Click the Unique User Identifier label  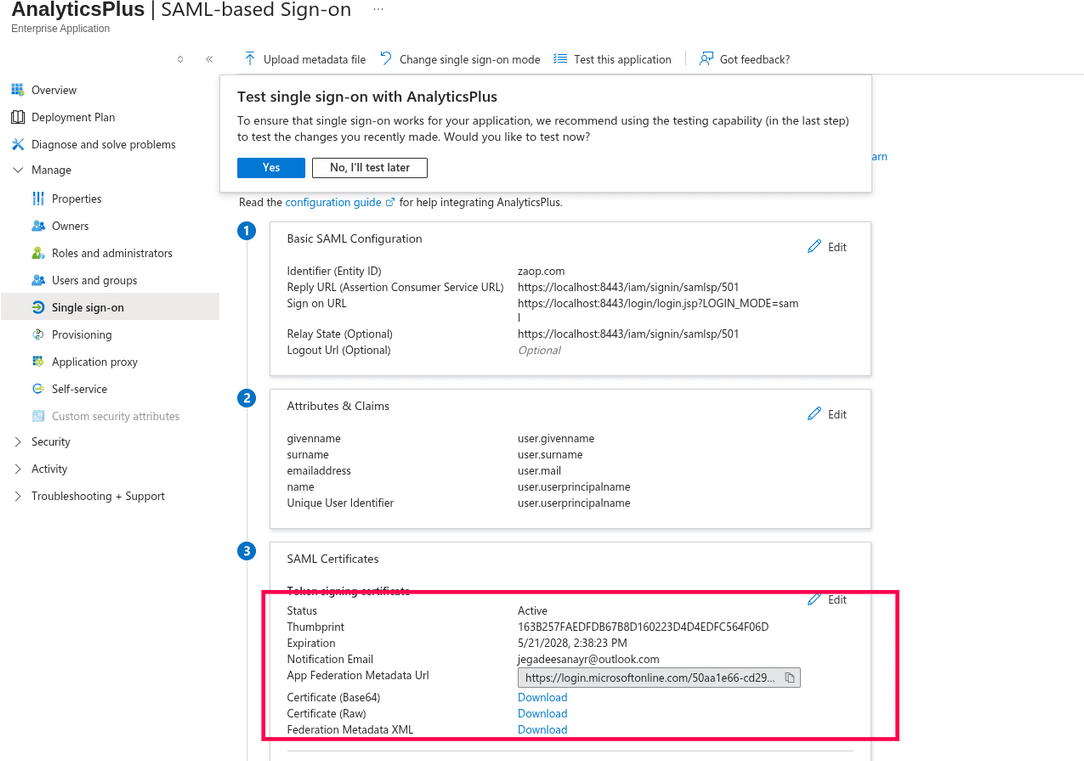click(x=340, y=503)
